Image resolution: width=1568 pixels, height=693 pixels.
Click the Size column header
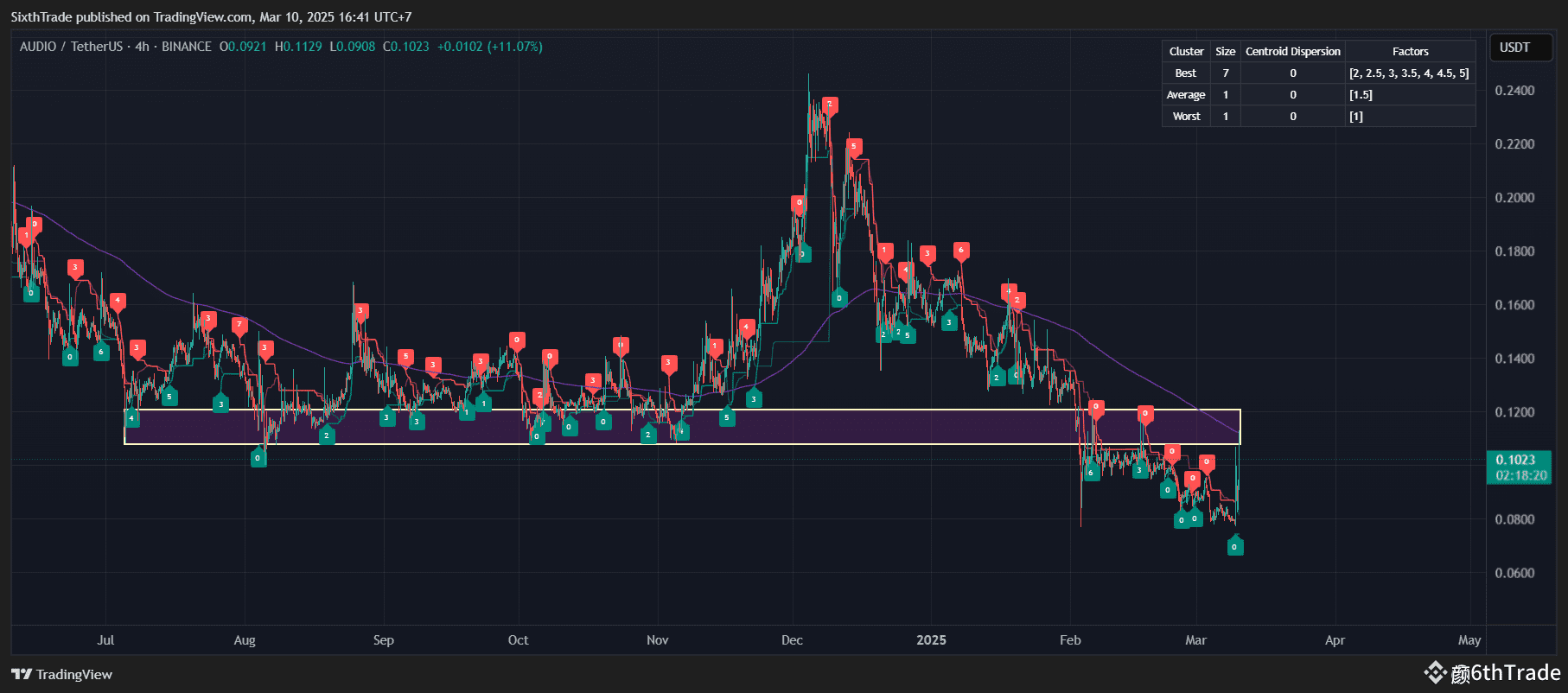coord(1225,51)
